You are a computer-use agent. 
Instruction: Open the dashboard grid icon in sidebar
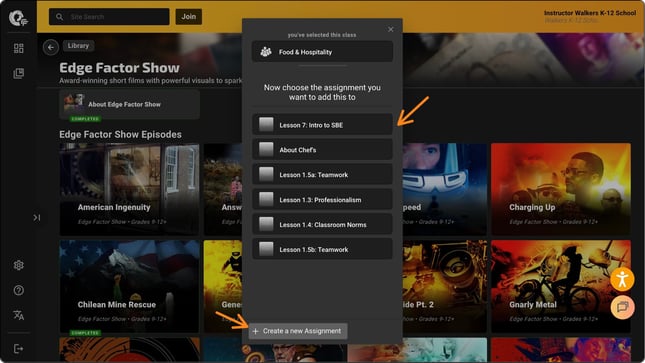pos(19,49)
